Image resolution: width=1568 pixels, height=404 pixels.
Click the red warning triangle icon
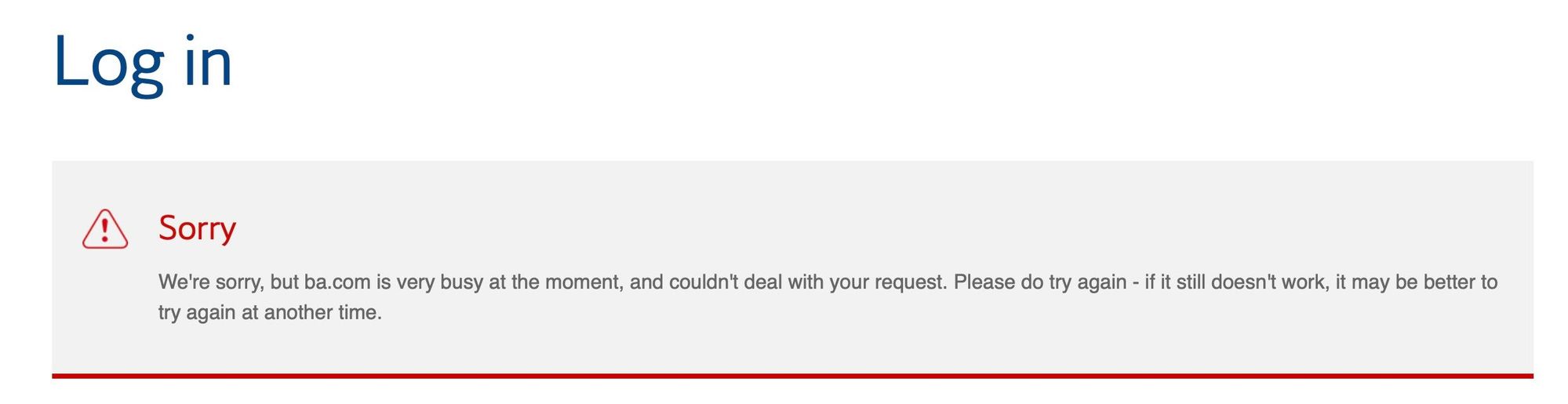[104, 229]
